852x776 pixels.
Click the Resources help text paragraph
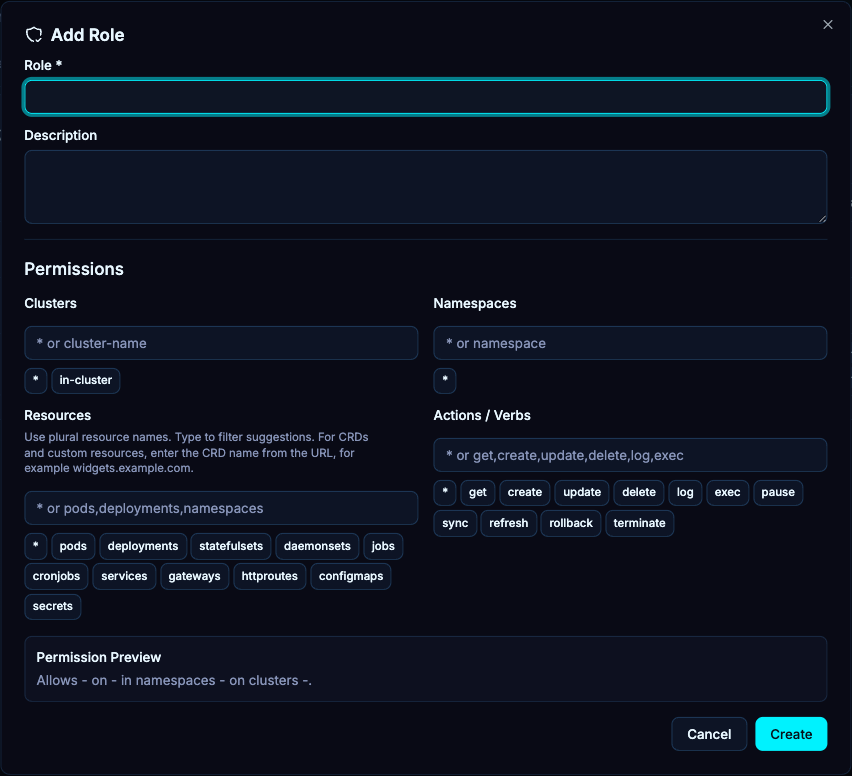(x=196, y=453)
